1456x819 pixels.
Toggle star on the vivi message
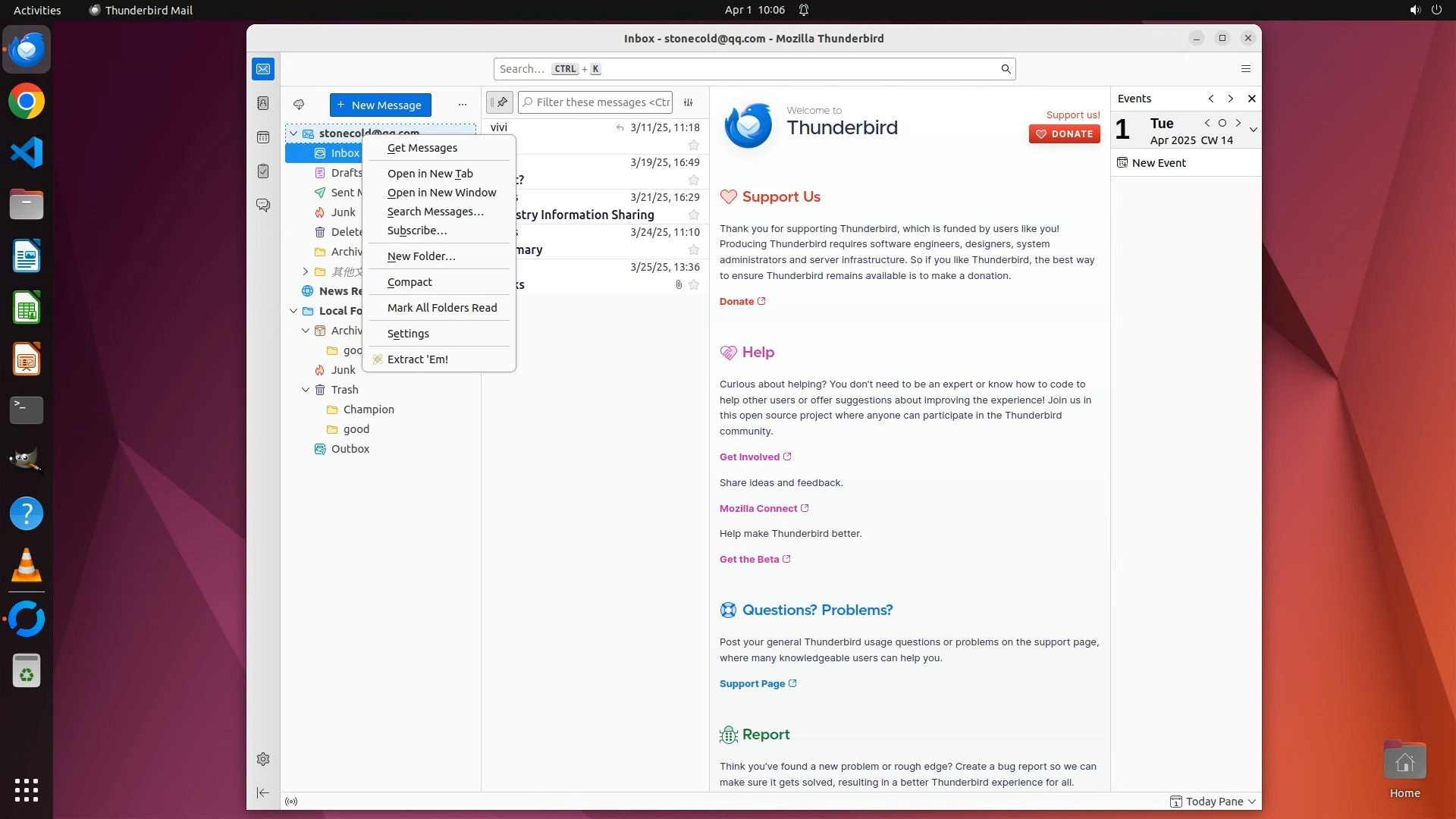[x=693, y=145]
